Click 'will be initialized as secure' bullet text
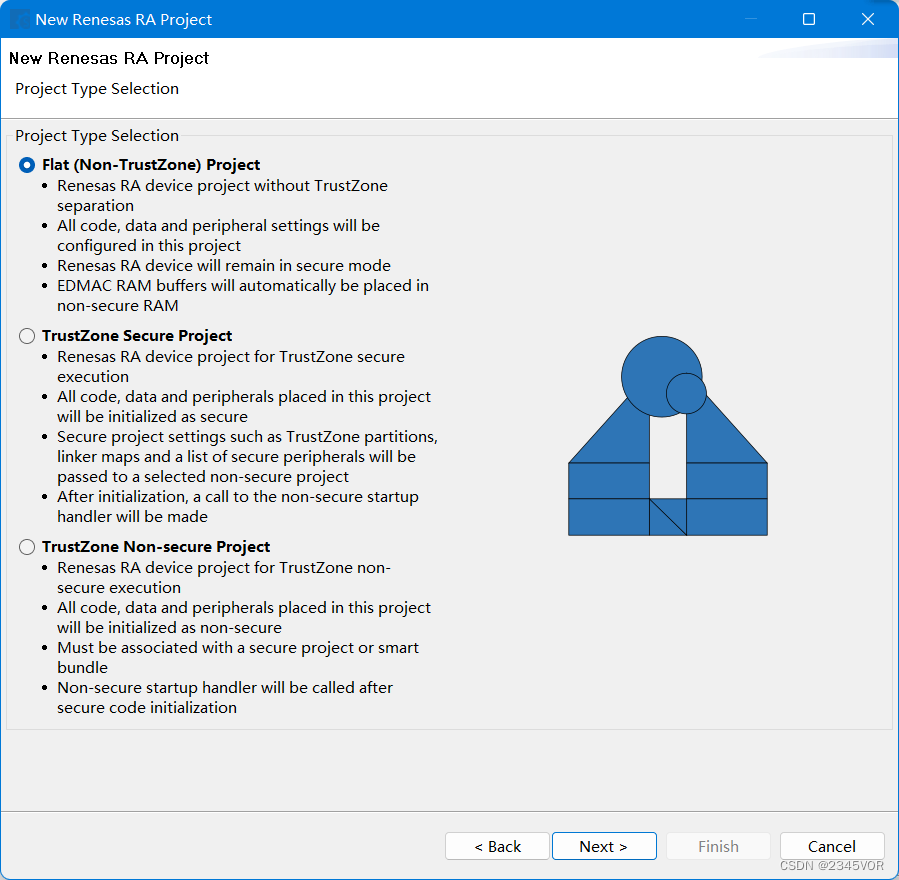This screenshot has height=880, width=899. (x=153, y=417)
